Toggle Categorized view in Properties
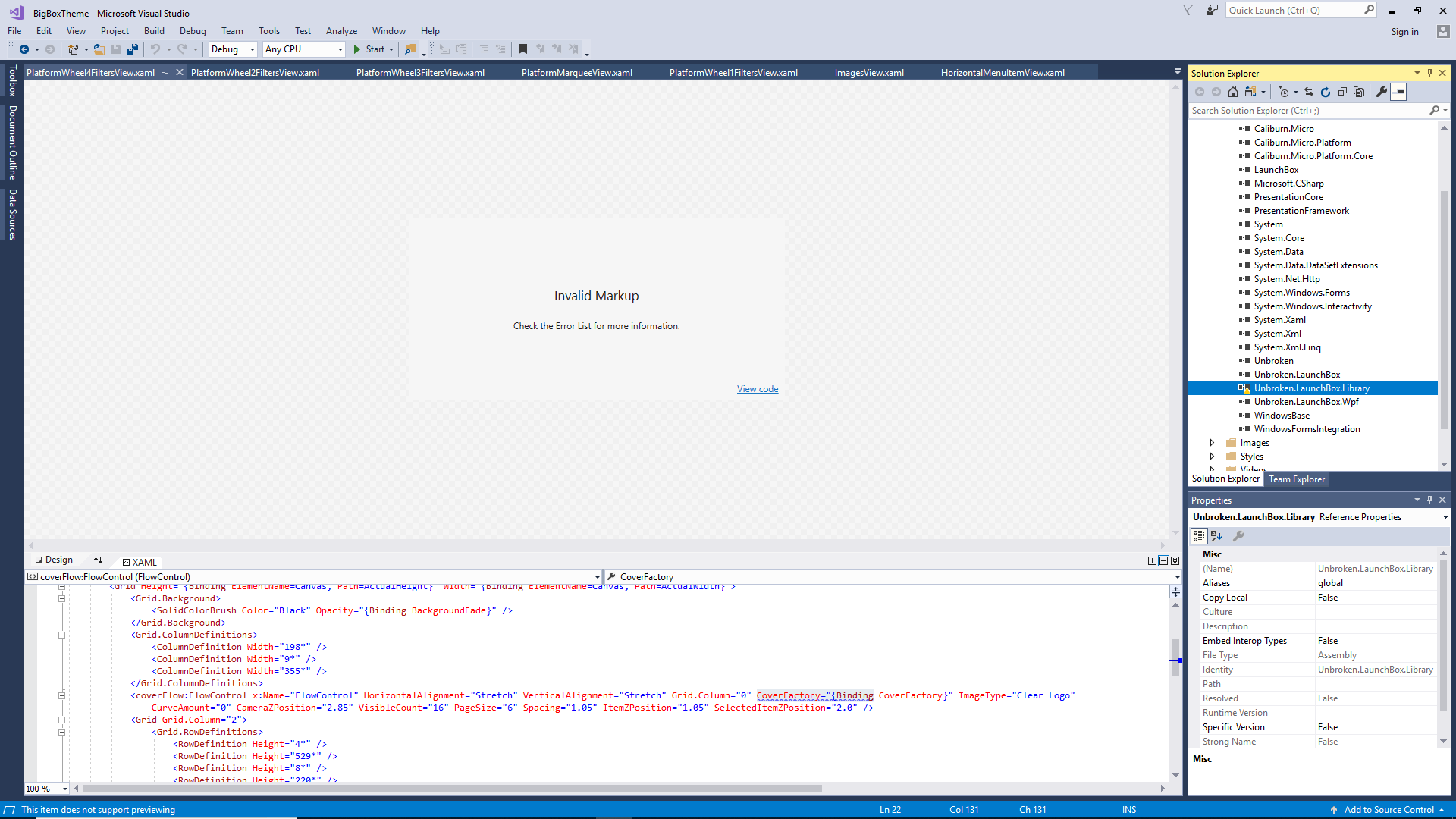 click(x=1199, y=536)
